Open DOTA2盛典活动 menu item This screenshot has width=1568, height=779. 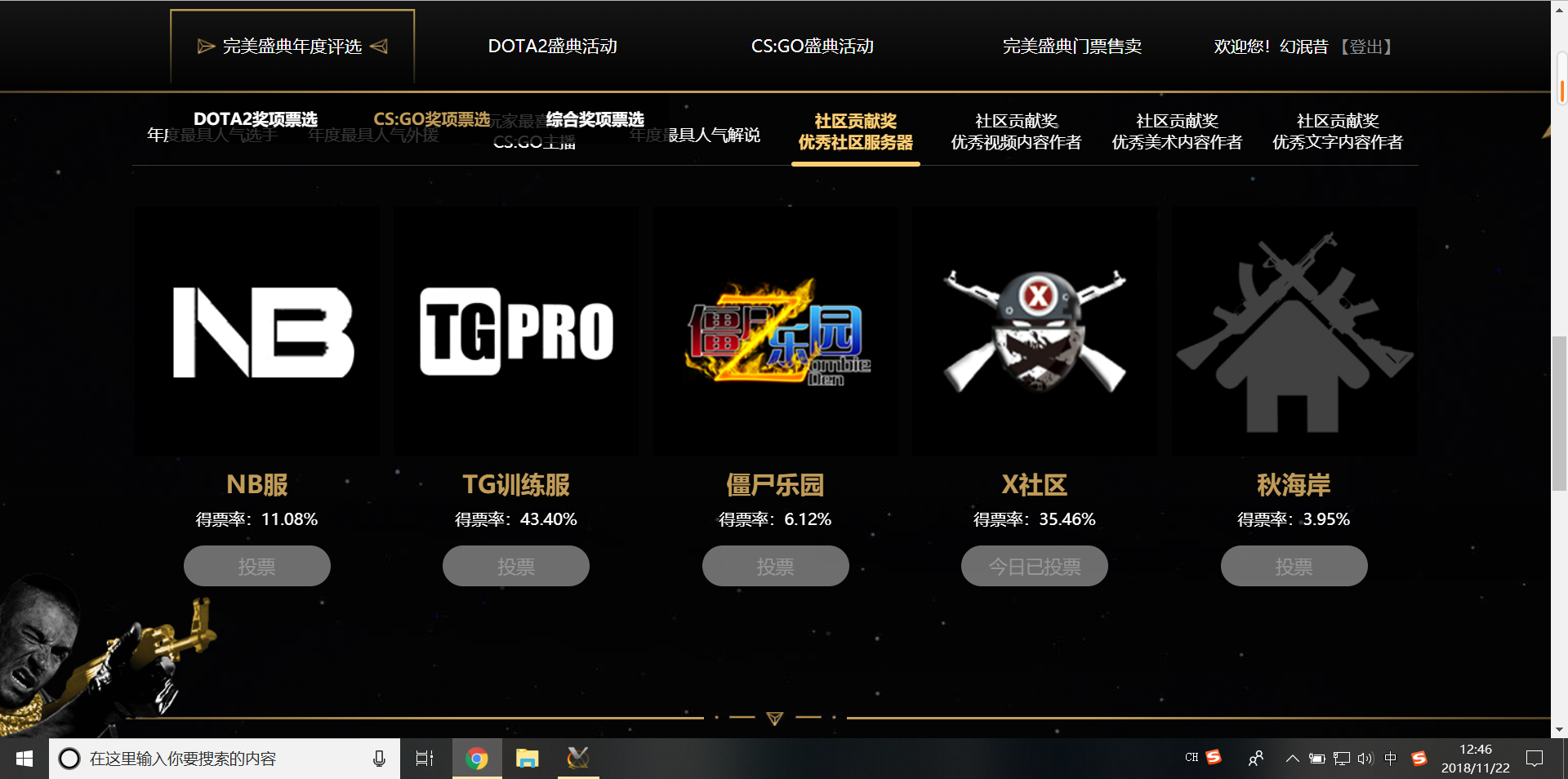[552, 47]
